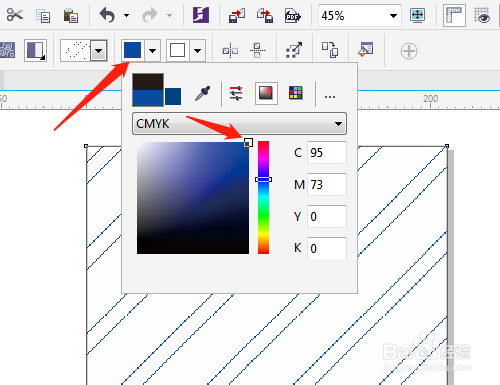This screenshot has width=500, height=385.
Task: Click the Paste clipboard icon
Action: [71, 15]
